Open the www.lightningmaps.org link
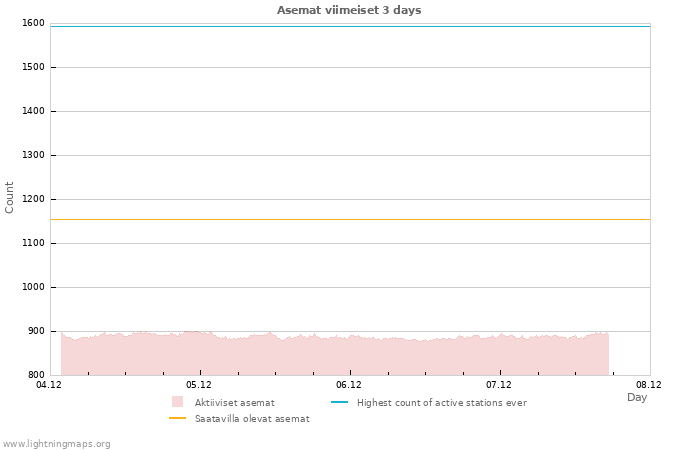The height and width of the screenshot is (450, 700). coord(57,443)
